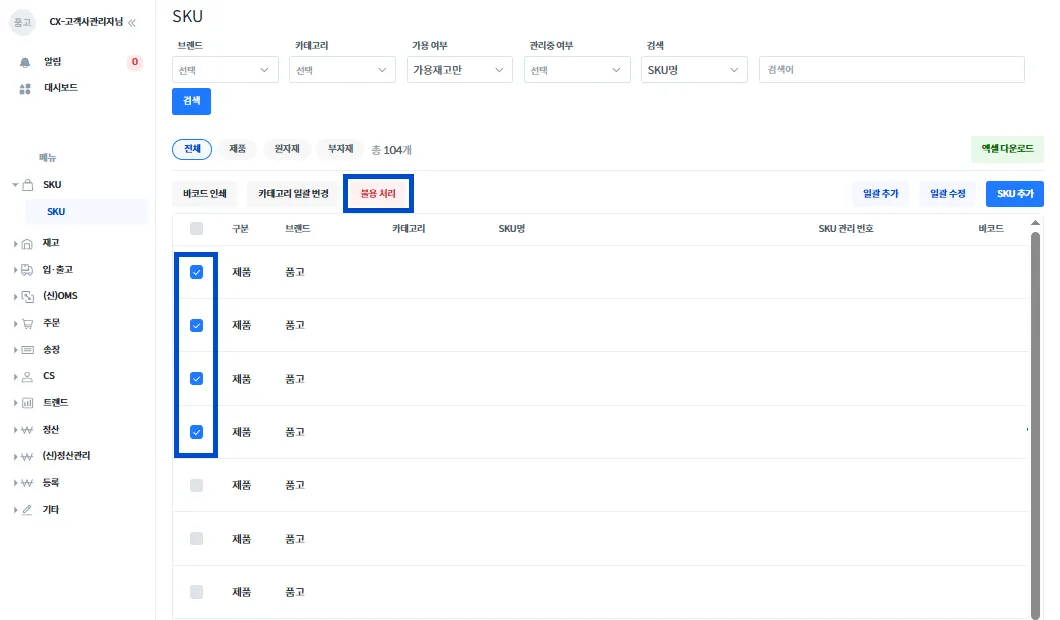Expand the 입·출고 menu group arrow
Viewport: 1060px width, 620px height.
tap(15, 270)
